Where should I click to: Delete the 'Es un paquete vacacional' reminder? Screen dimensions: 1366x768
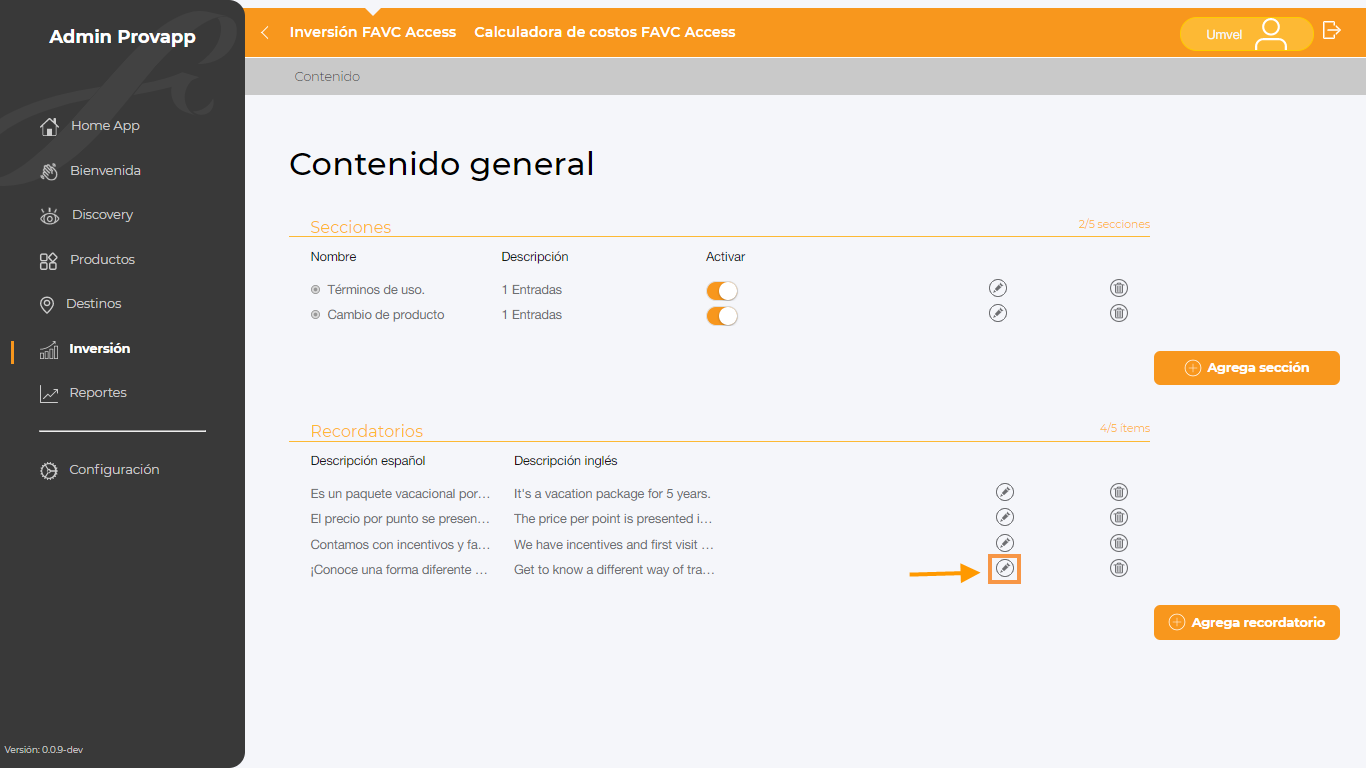(1119, 492)
